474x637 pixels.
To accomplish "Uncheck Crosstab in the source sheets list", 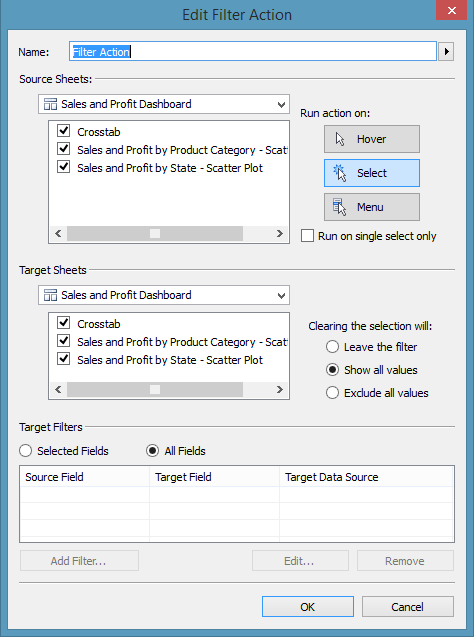I will (x=64, y=131).
